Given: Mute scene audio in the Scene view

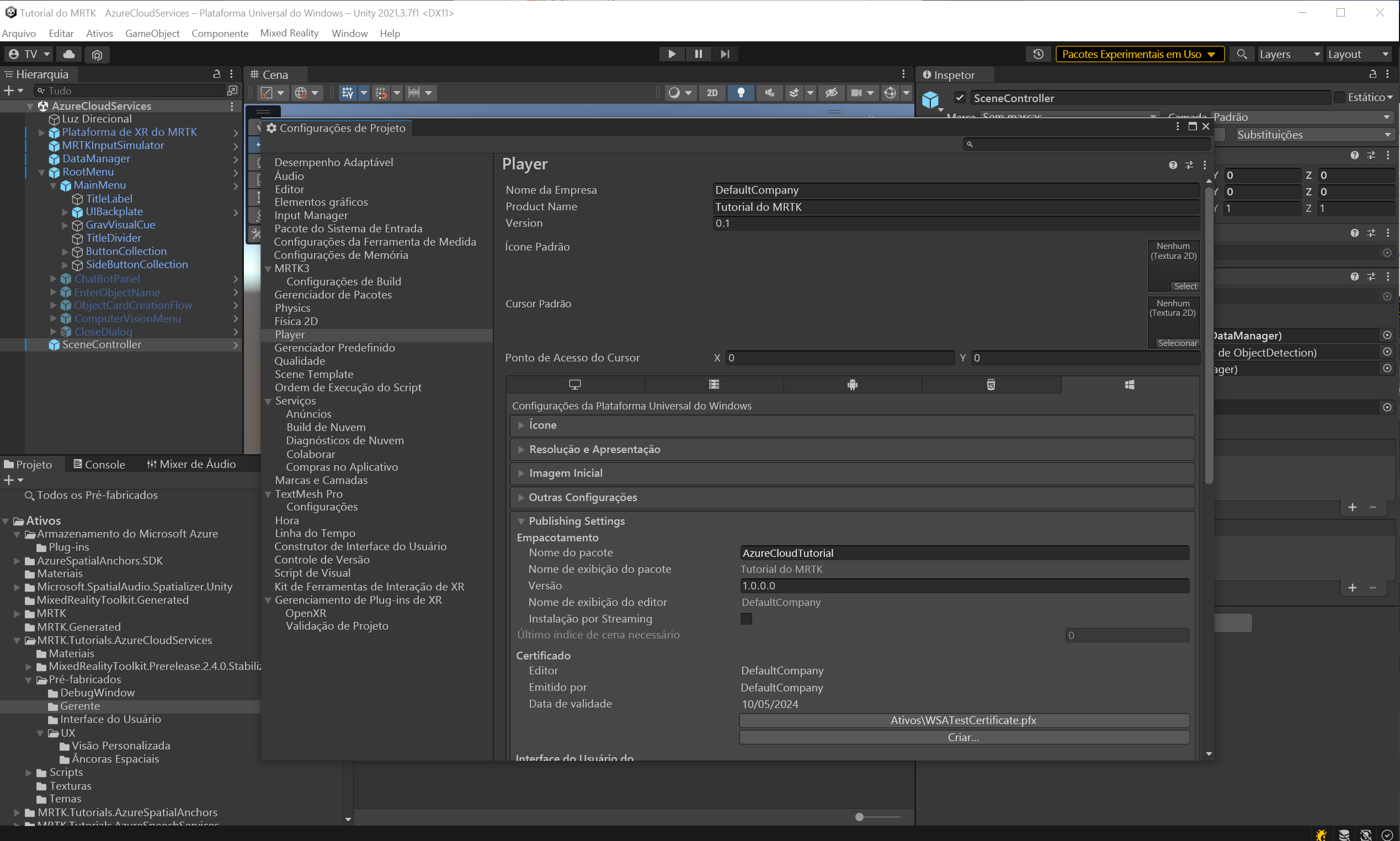Looking at the screenshot, I should tap(769, 92).
